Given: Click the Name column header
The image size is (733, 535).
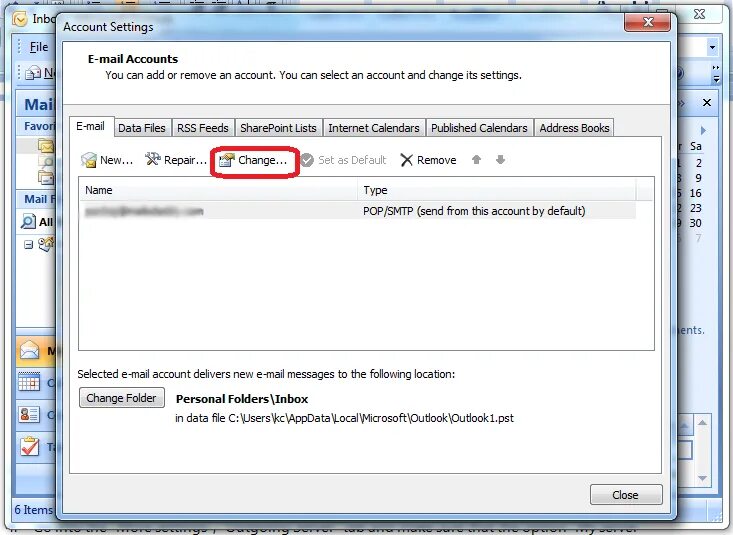Looking at the screenshot, I should (218, 190).
